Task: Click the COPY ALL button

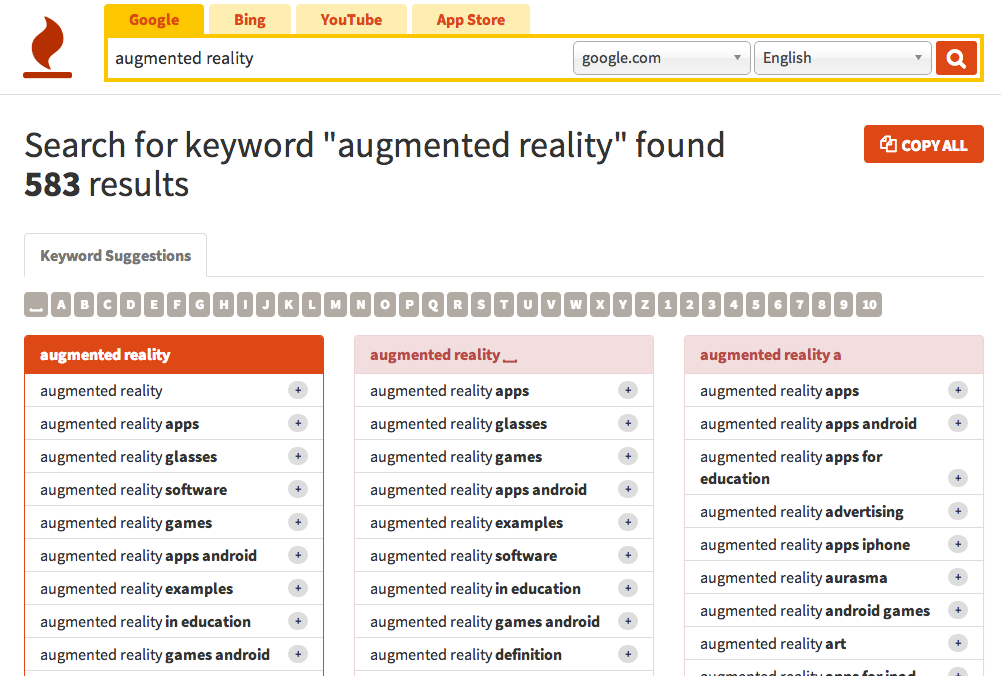Action: point(923,143)
